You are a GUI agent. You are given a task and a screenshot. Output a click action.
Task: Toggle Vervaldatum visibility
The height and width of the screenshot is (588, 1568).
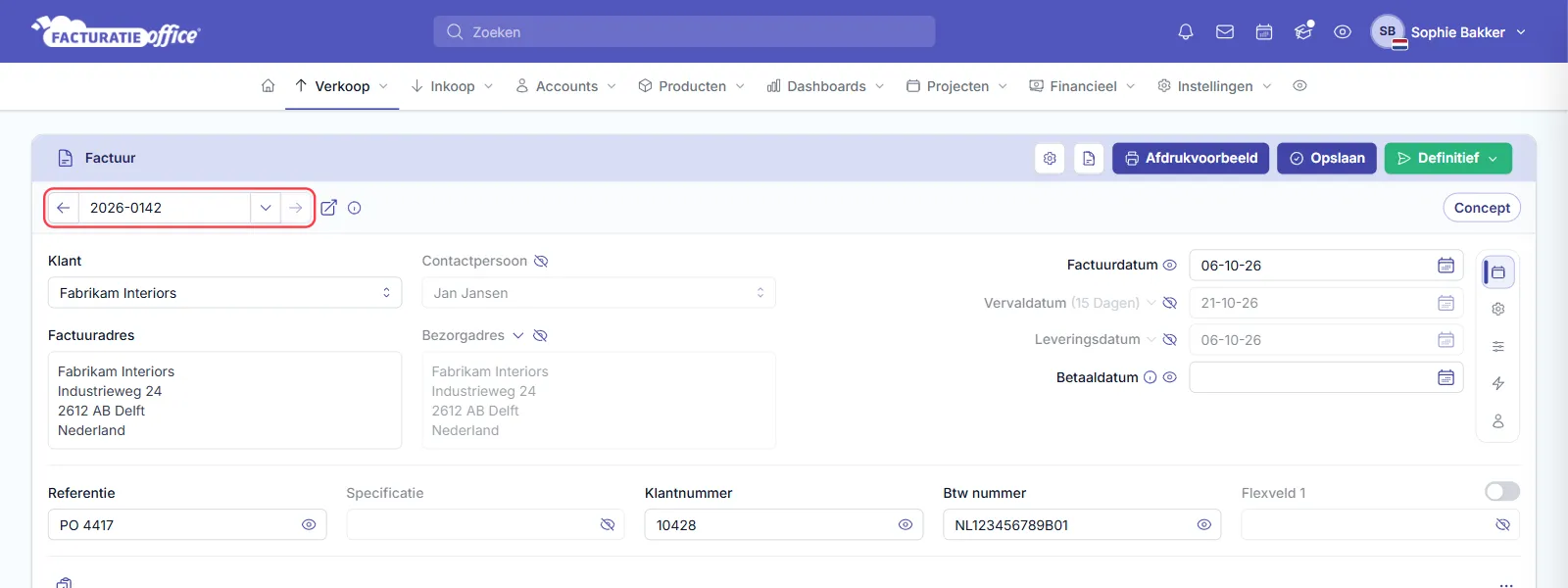point(1169,303)
